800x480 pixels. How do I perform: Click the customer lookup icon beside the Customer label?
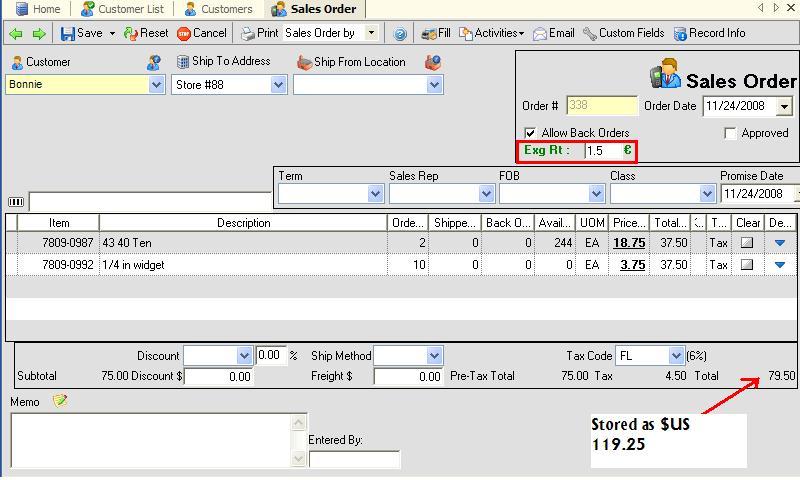click(x=154, y=62)
